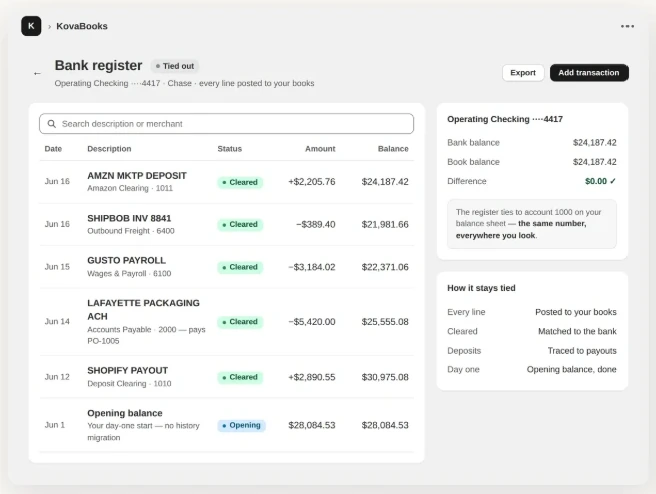Sort by the Balance column header
The height and width of the screenshot is (494, 656).
[393, 149]
